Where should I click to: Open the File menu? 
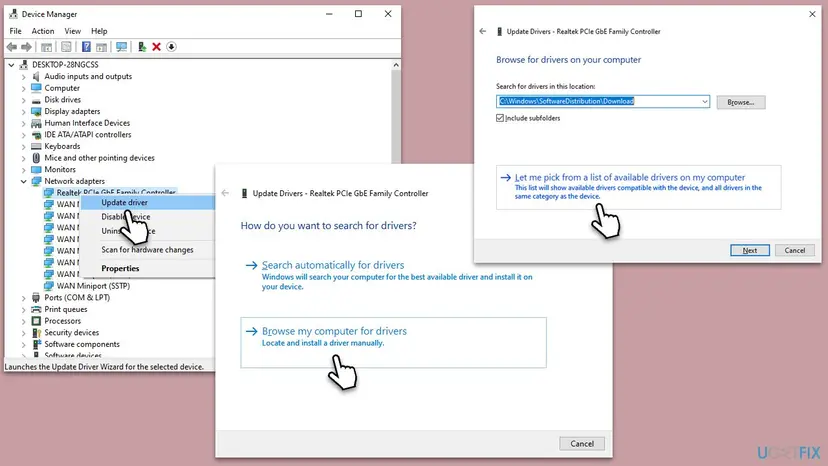click(15, 31)
